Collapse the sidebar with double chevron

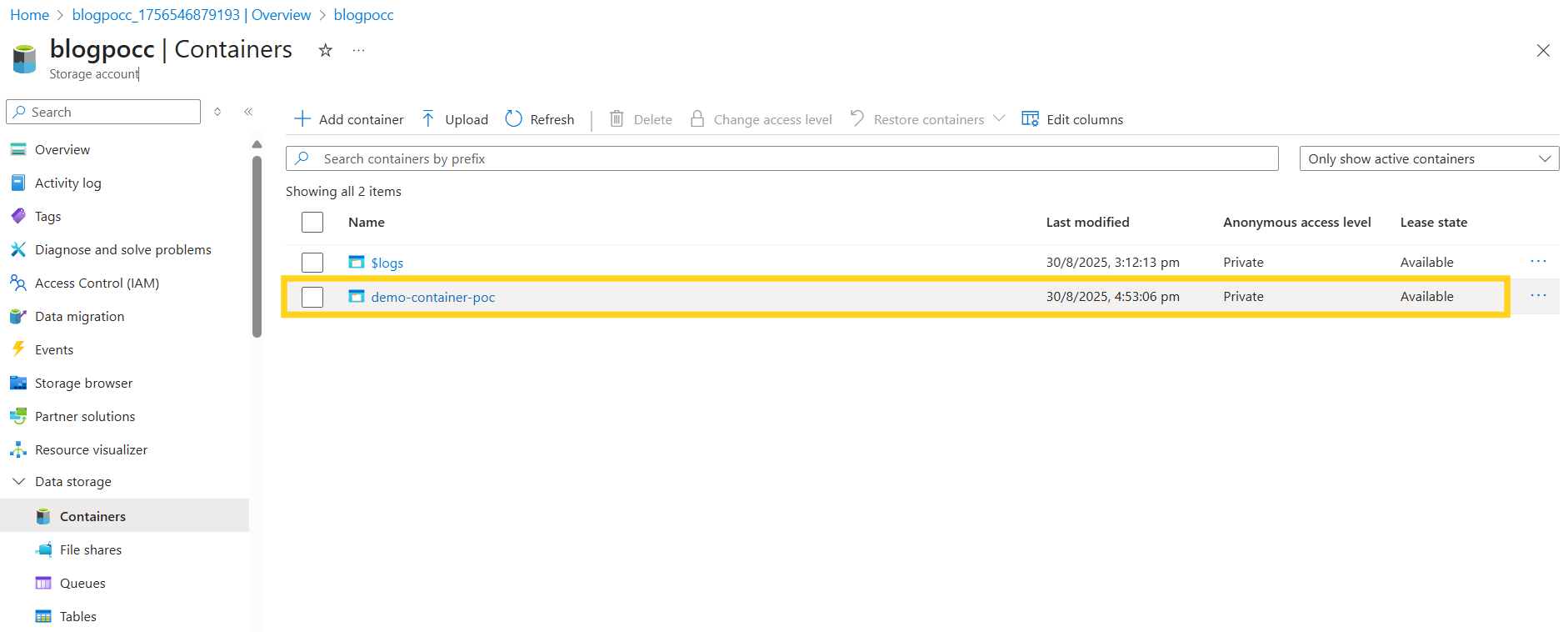click(x=248, y=112)
